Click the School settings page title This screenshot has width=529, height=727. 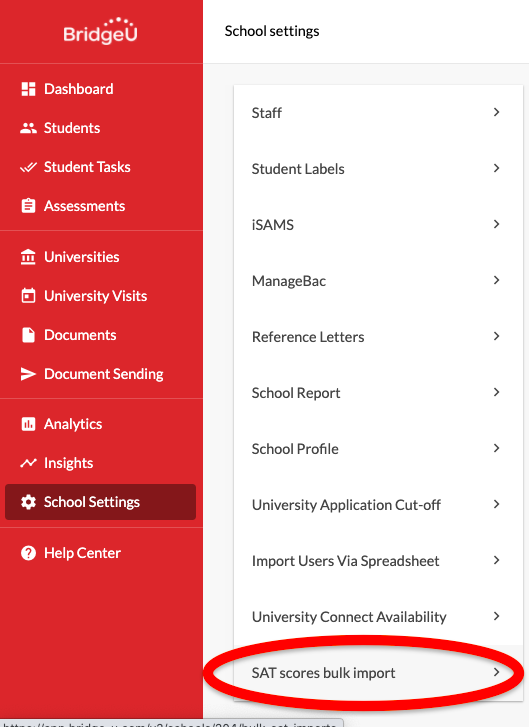coord(272,31)
